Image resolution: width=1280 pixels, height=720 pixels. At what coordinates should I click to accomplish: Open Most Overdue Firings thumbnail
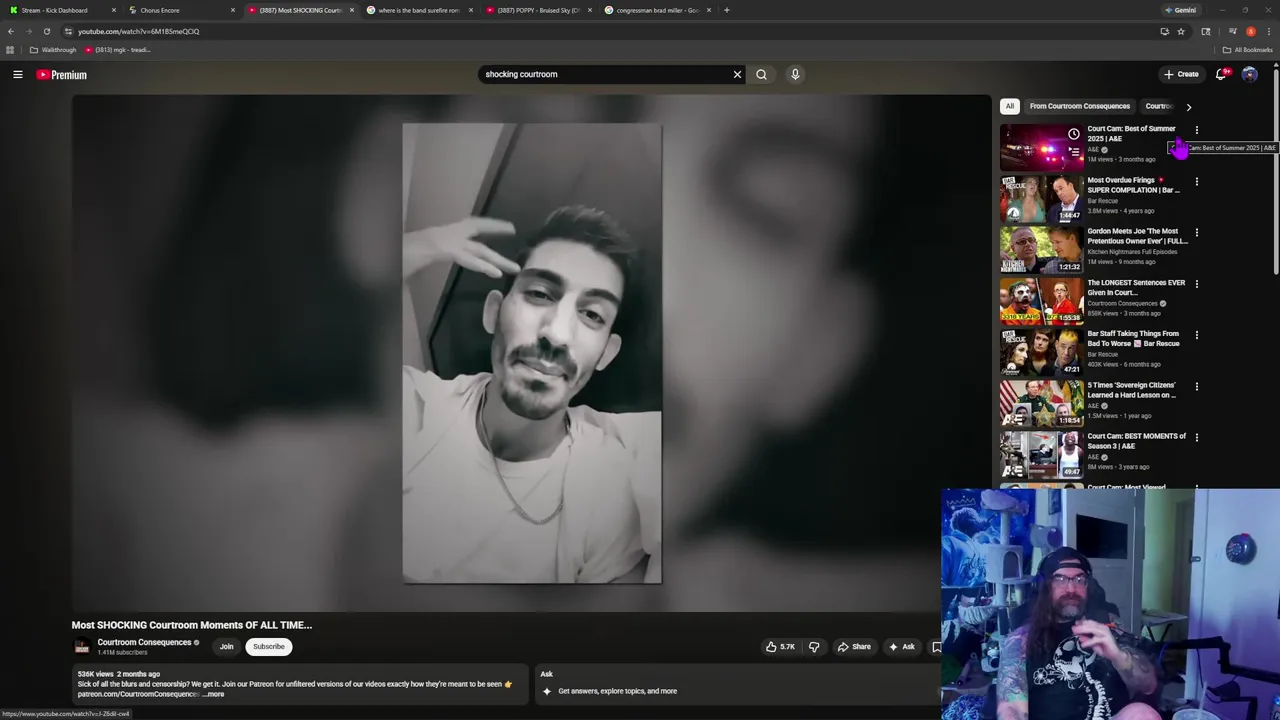(1041, 198)
